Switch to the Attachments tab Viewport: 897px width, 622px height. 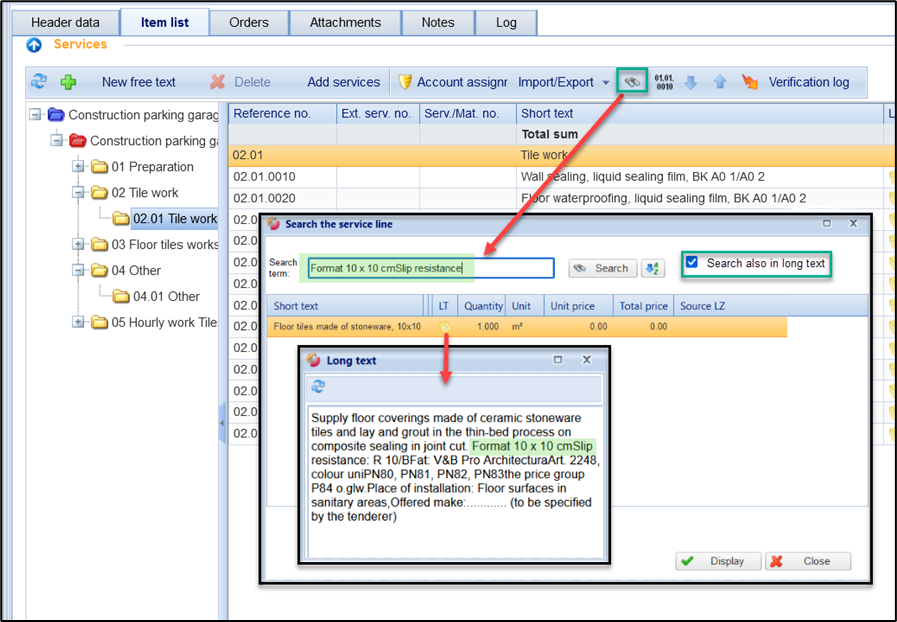pos(345,22)
